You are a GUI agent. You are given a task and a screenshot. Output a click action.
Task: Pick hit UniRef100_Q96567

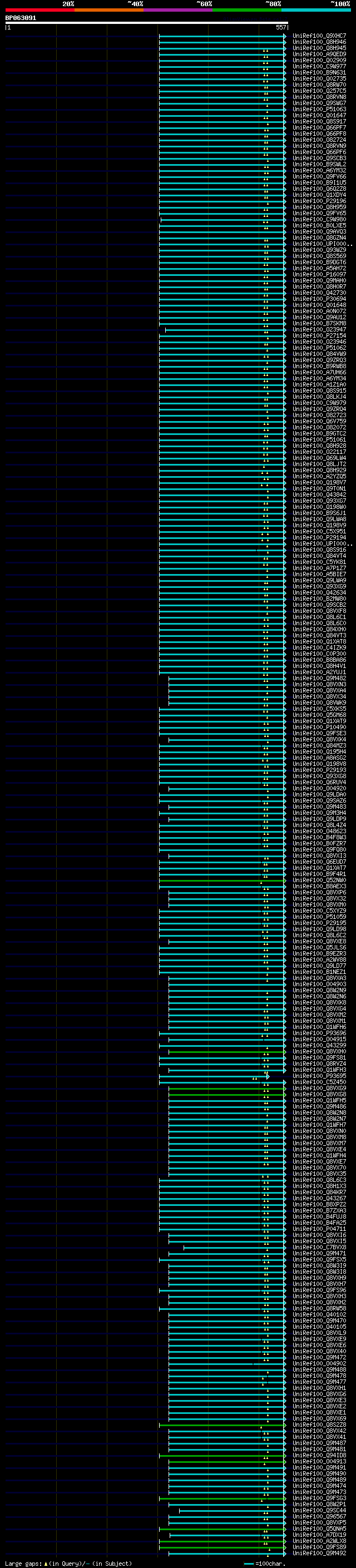tap(319, 1516)
